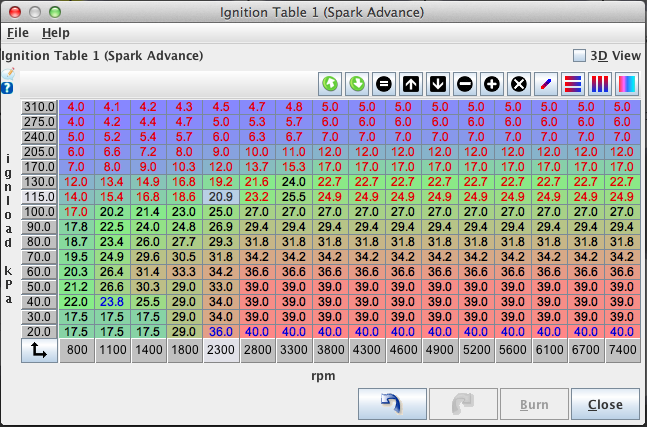Select the 2300 rpm column header cell

pyautogui.click(x=220, y=350)
